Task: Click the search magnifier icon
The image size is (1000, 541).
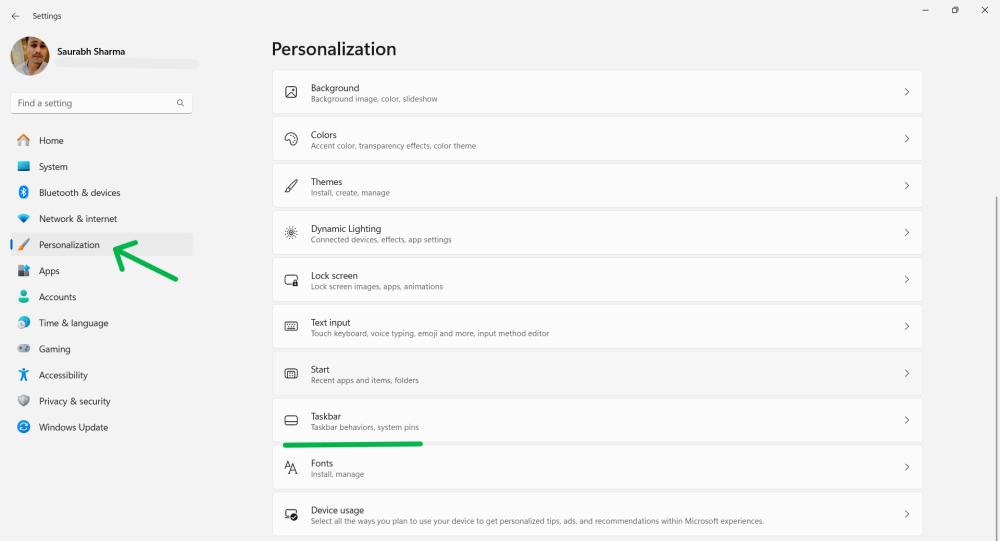Action: [x=180, y=103]
